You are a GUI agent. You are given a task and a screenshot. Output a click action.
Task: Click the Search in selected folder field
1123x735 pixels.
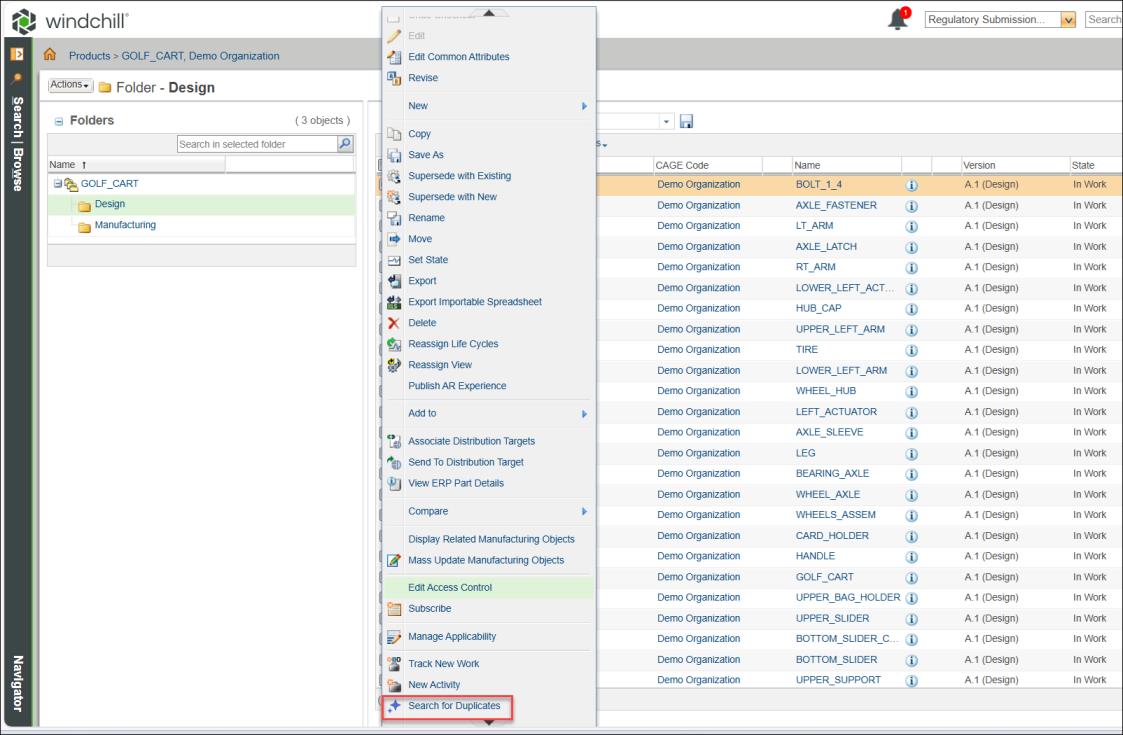point(257,144)
